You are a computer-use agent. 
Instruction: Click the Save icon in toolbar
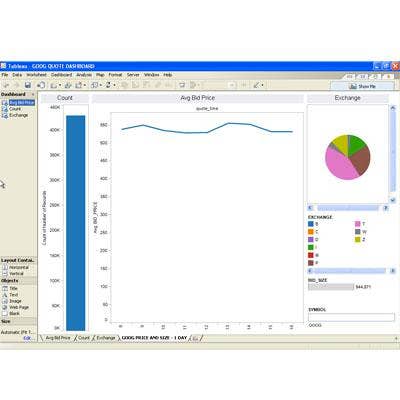coord(28,85)
